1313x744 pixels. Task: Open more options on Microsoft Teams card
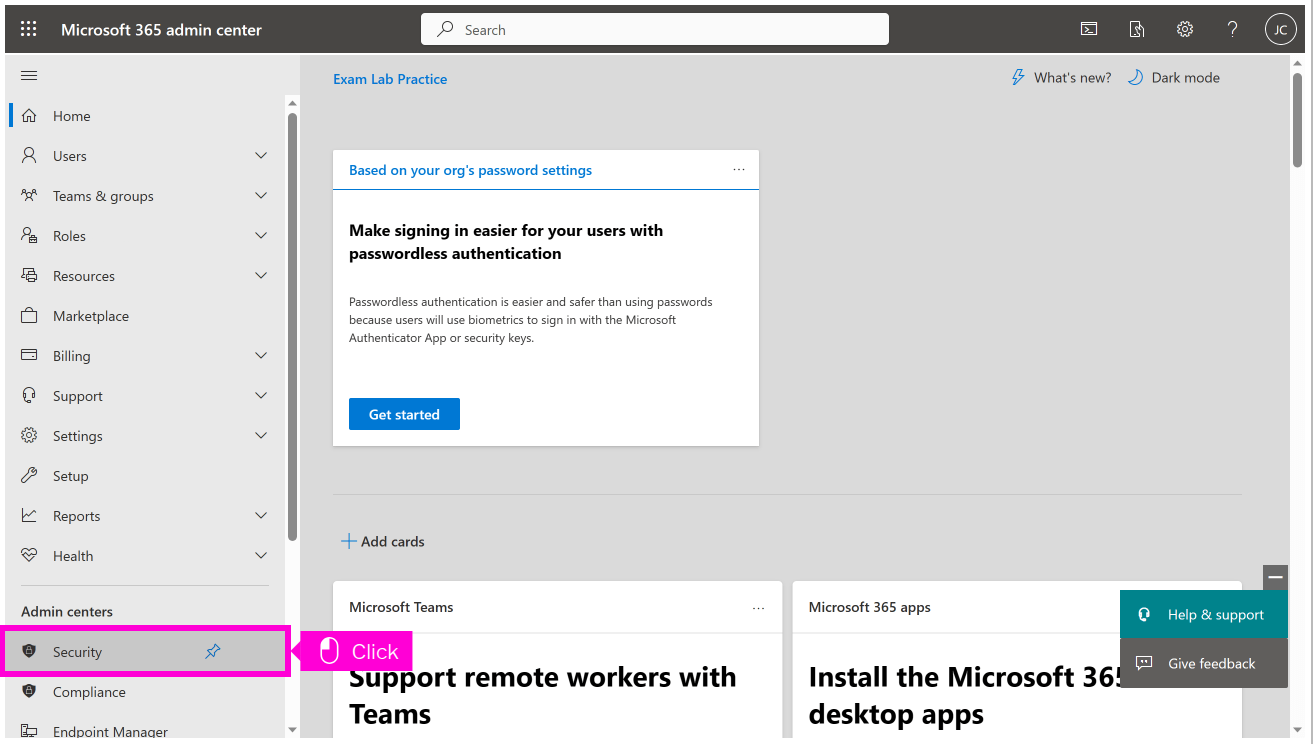click(759, 608)
